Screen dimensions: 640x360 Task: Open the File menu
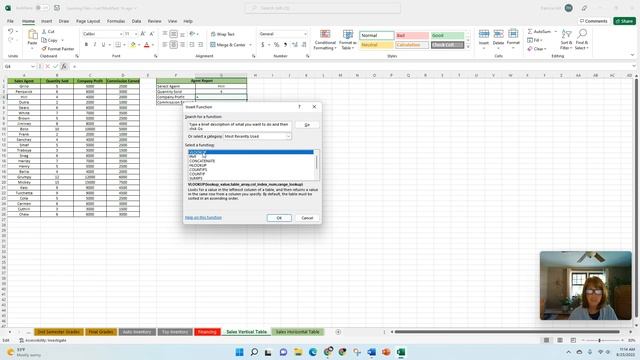[10, 21]
